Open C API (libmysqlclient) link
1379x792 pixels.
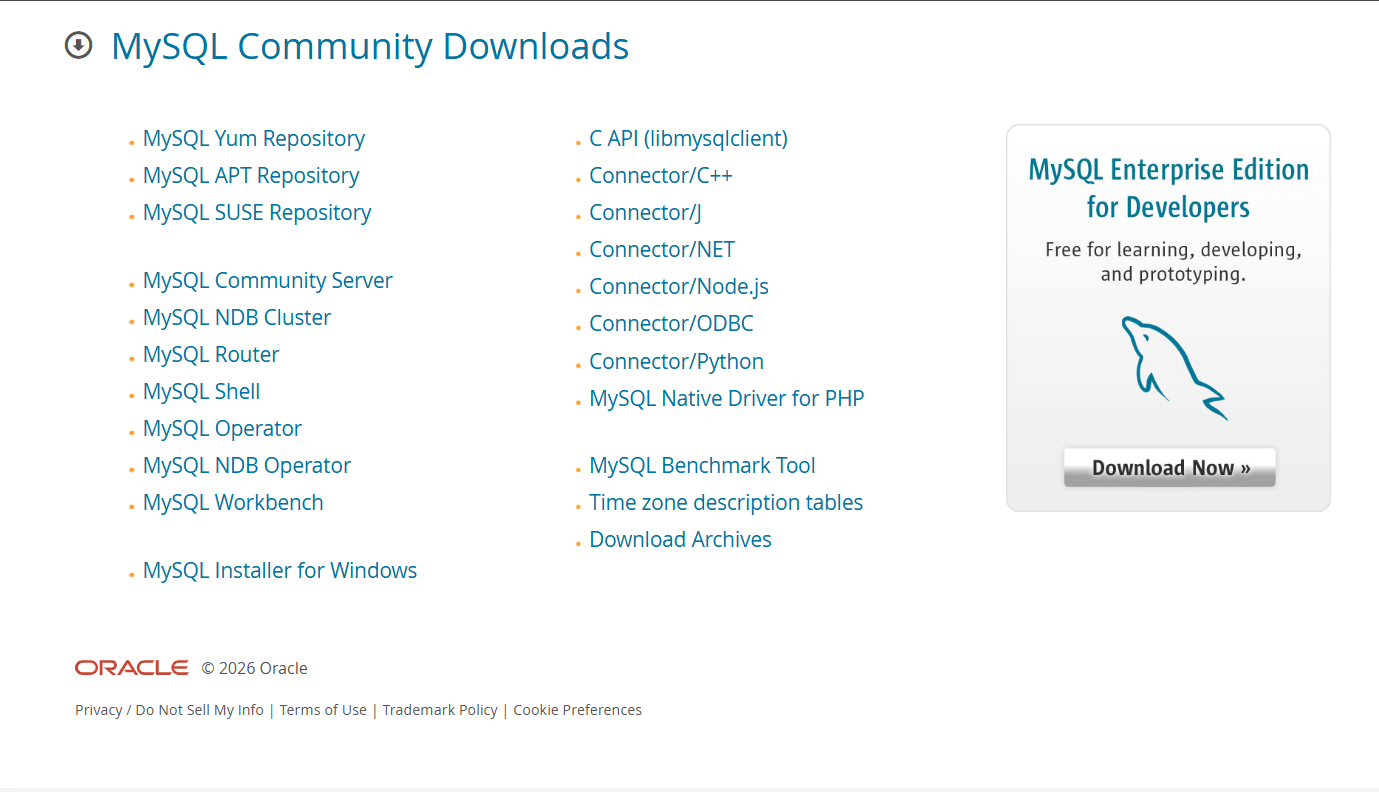pos(689,138)
